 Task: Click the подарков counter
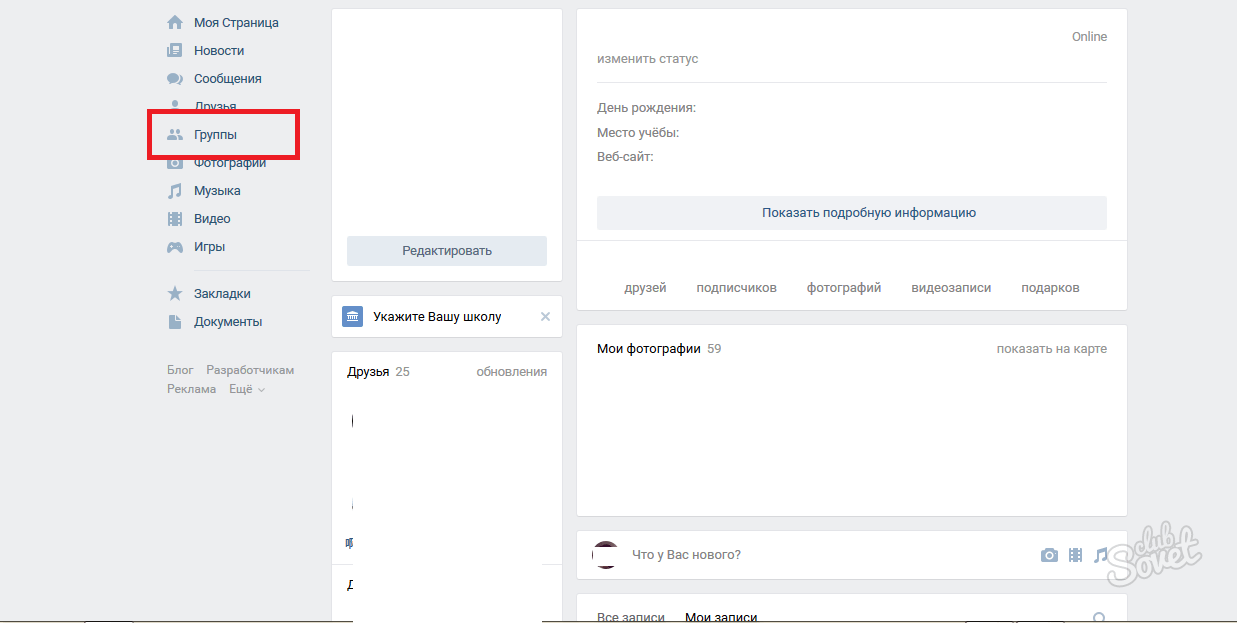click(1050, 287)
